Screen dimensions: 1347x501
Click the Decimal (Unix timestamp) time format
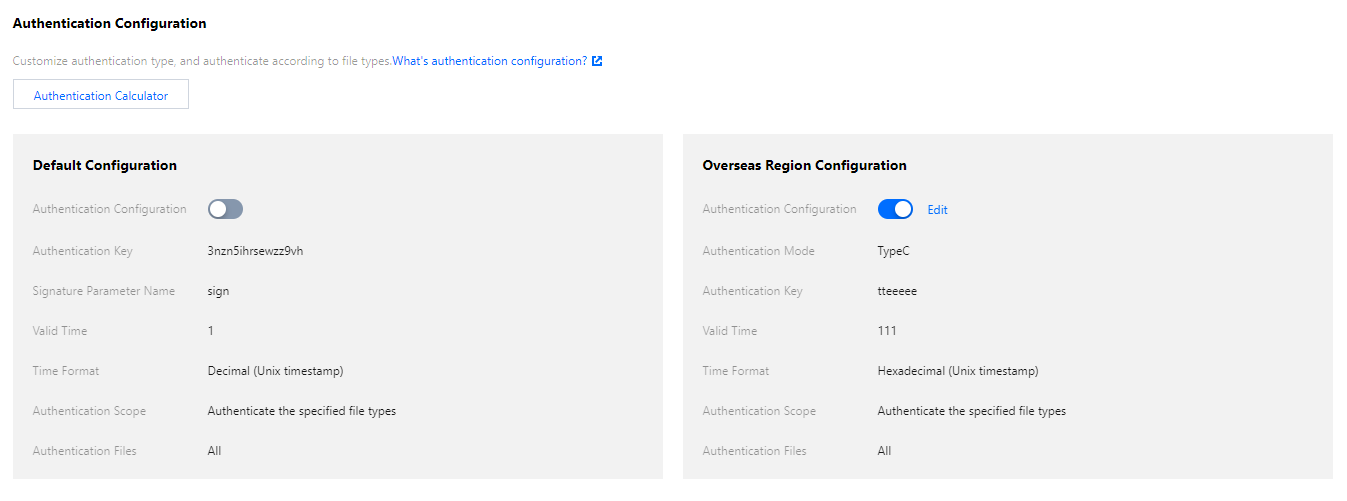tap(275, 371)
